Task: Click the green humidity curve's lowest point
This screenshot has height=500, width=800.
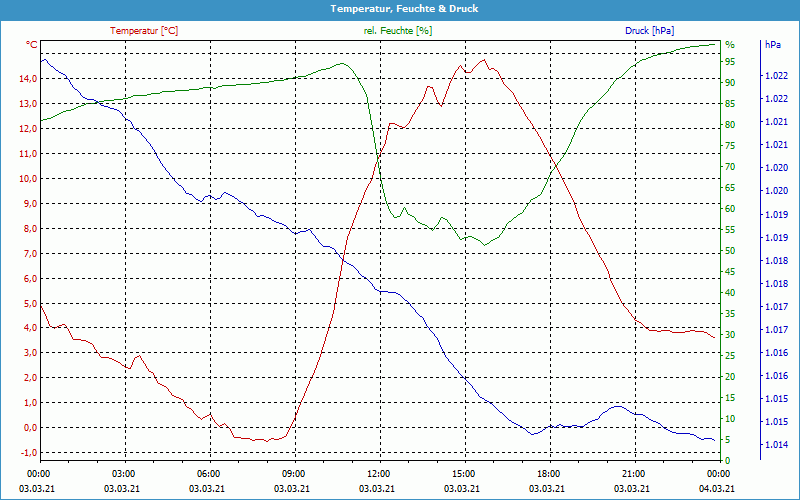Action: click(x=484, y=245)
